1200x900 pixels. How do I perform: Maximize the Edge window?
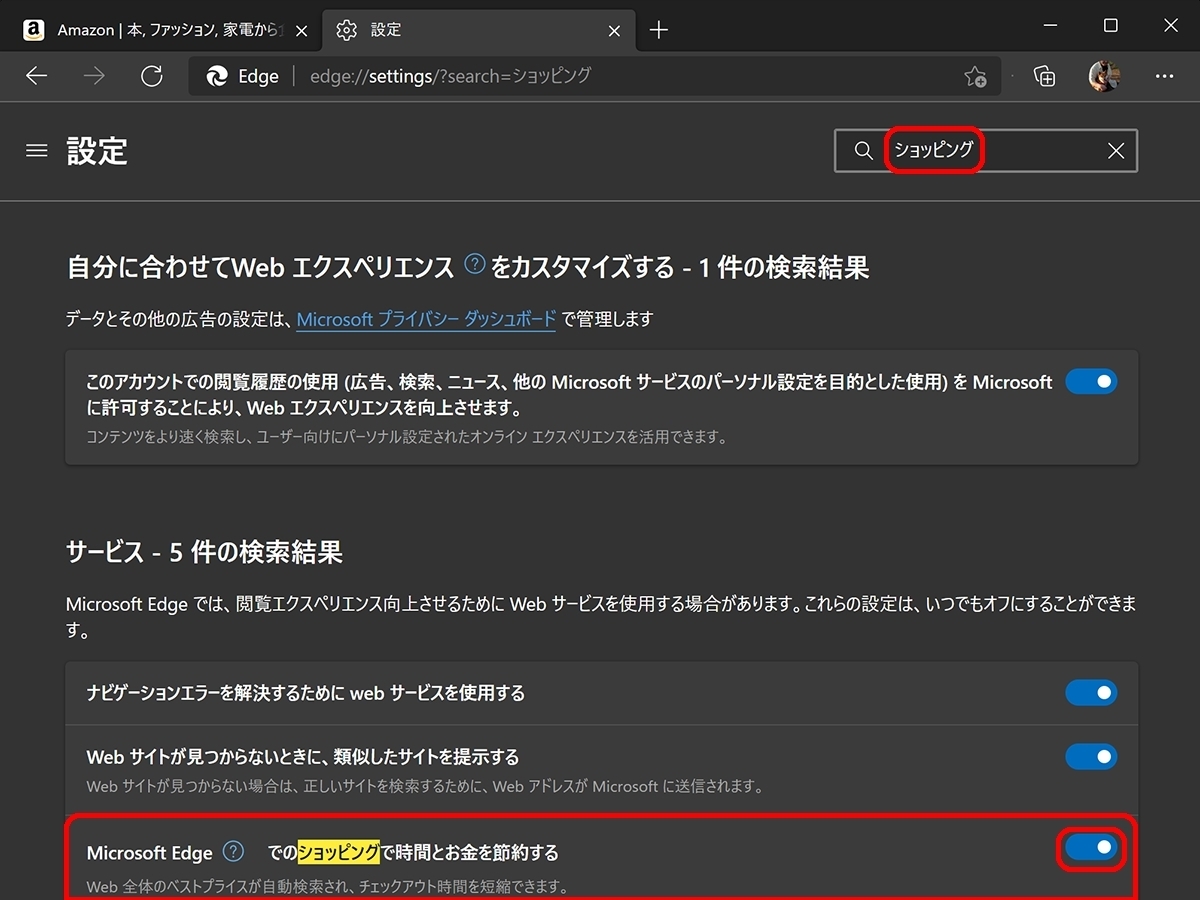pos(1110,26)
